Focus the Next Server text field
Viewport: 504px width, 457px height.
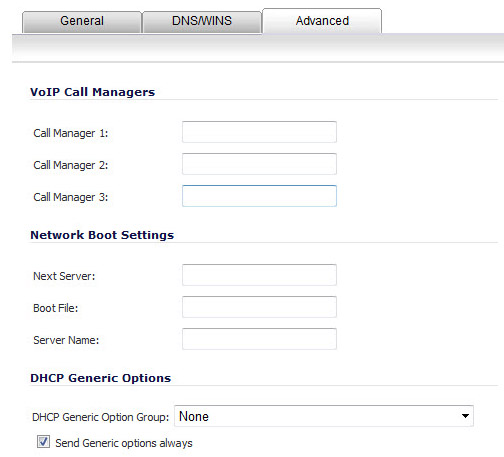259,275
